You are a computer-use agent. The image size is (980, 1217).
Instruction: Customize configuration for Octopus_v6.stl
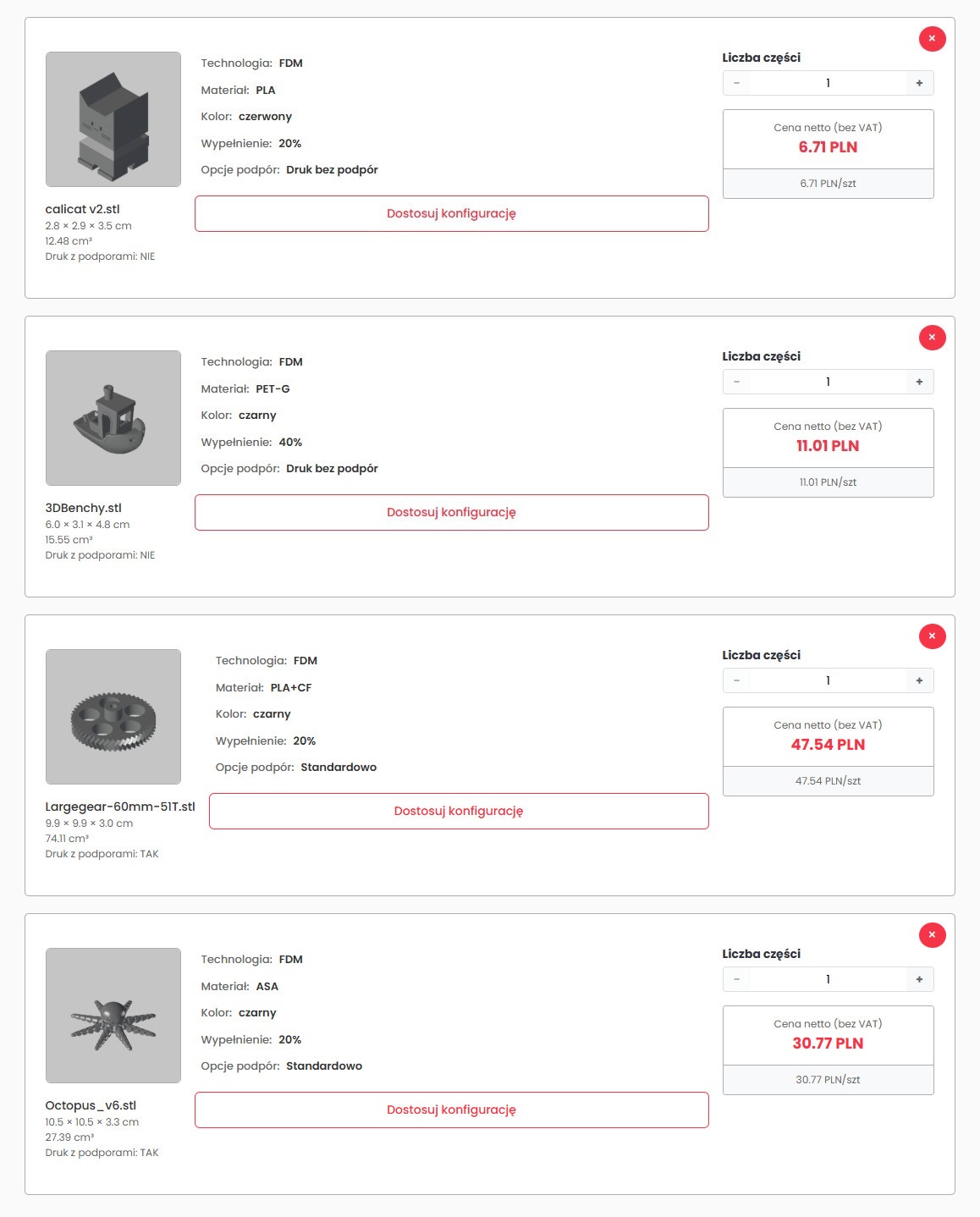point(451,1110)
